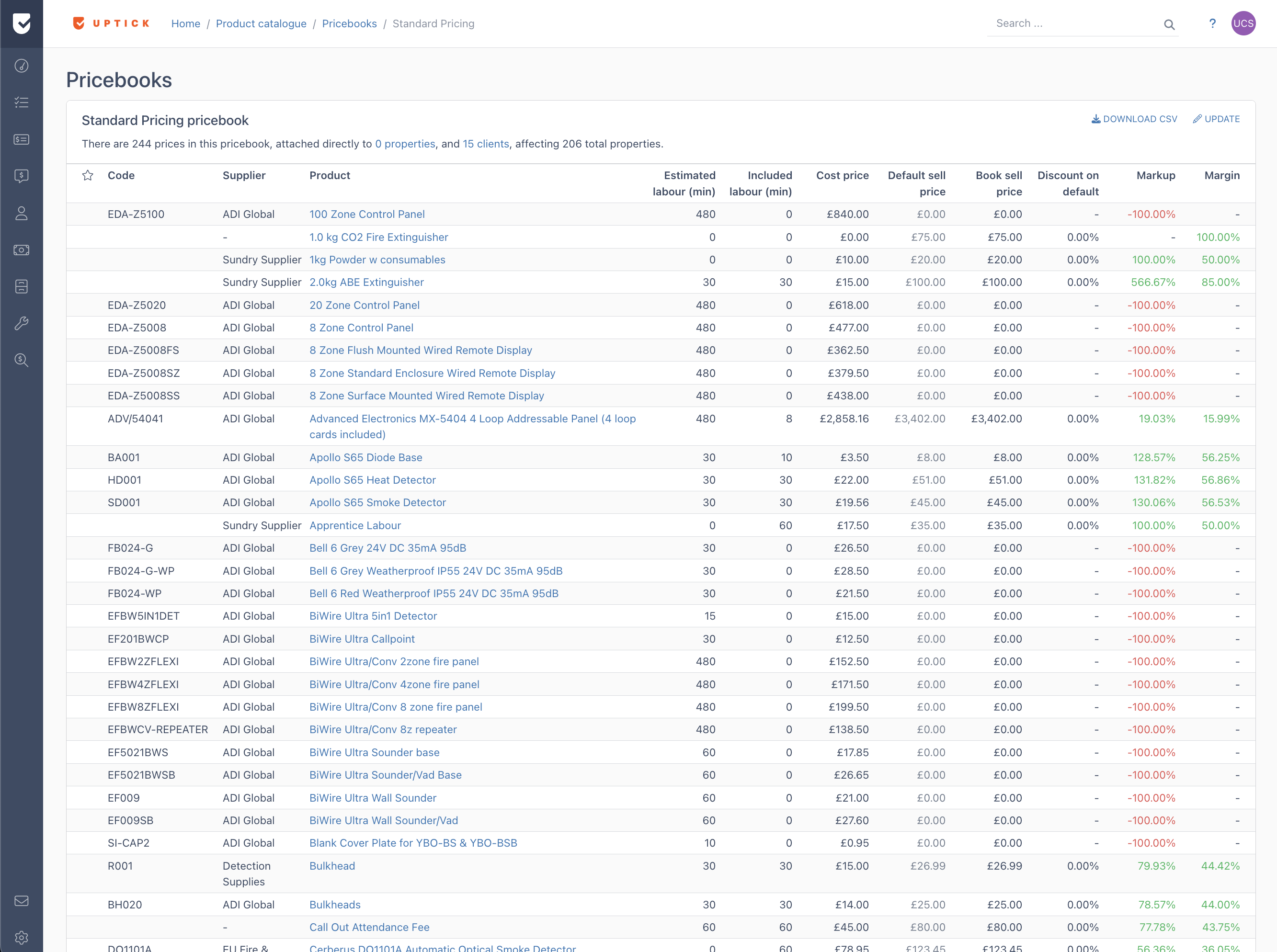Open 8 Zone Standard Enclosure Wired Remote Display

[432, 373]
